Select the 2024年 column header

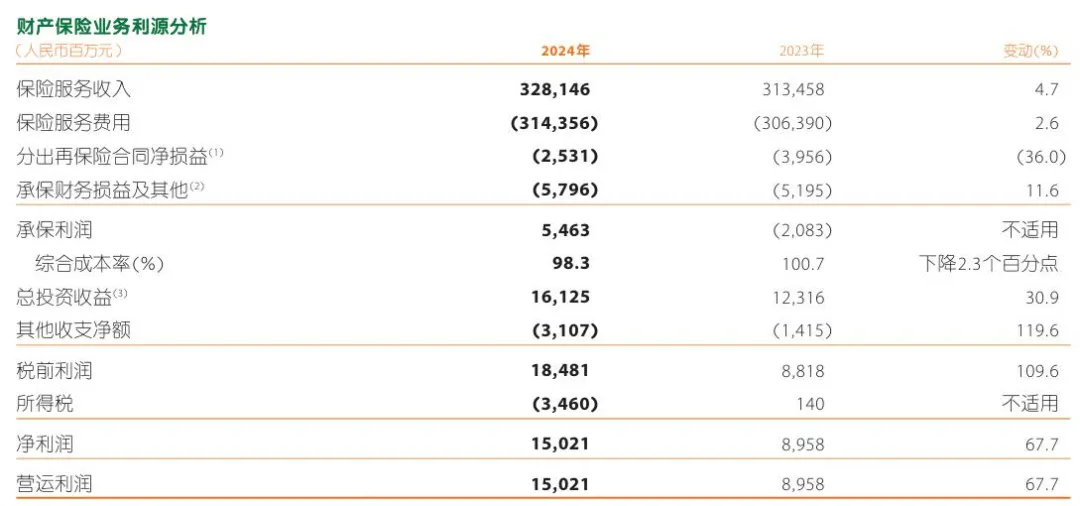point(566,50)
